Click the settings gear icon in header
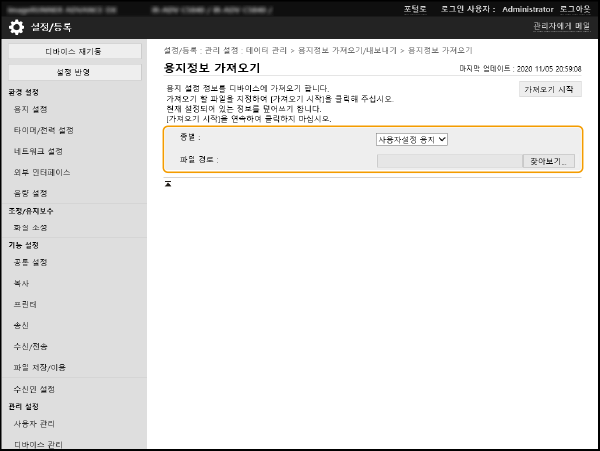The height and width of the screenshot is (451, 600). 16,27
